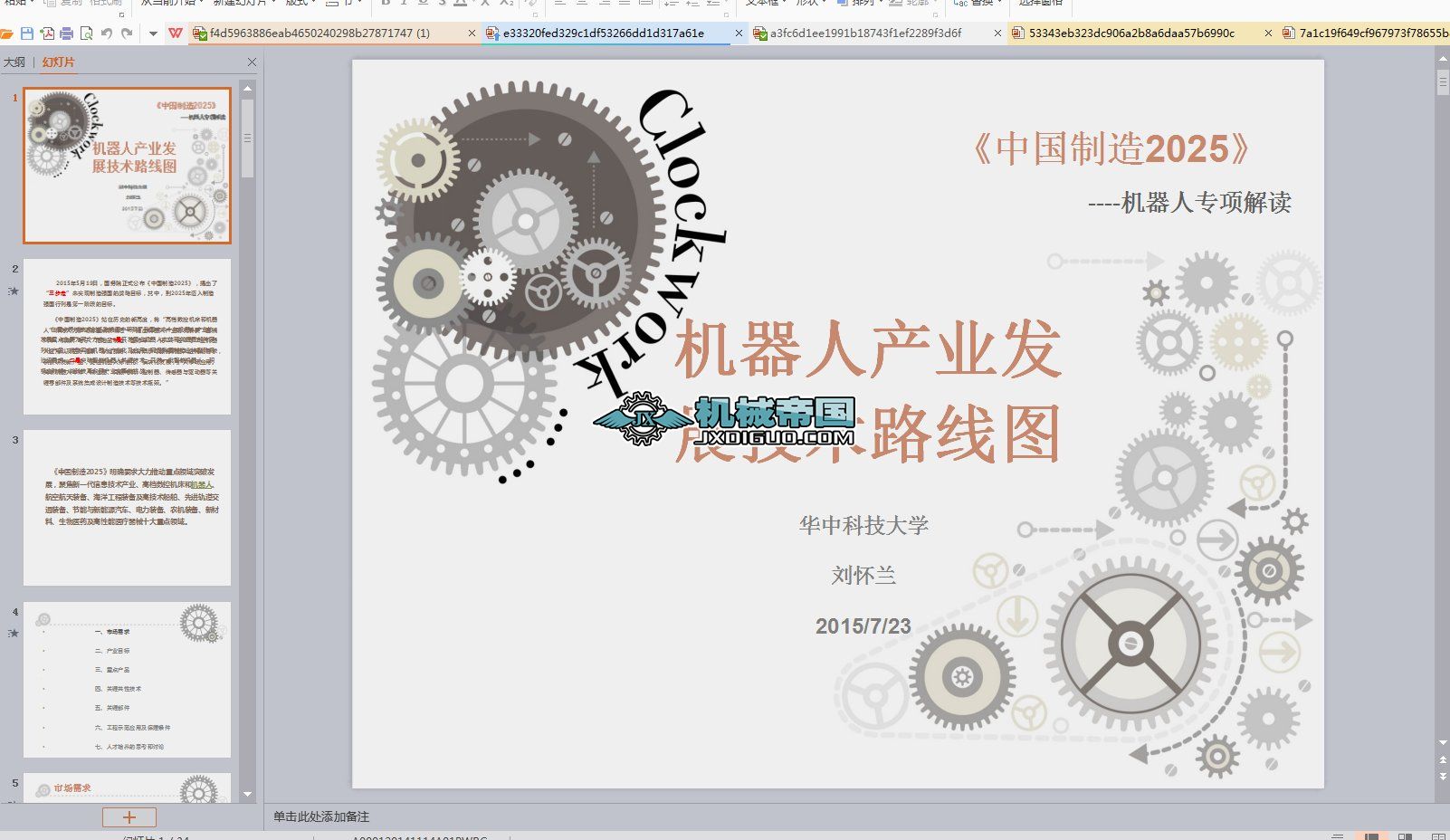Viewport: 1450px width, 840px height.
Task: Print the presentation via the printer icon
Action: point(64,33)
